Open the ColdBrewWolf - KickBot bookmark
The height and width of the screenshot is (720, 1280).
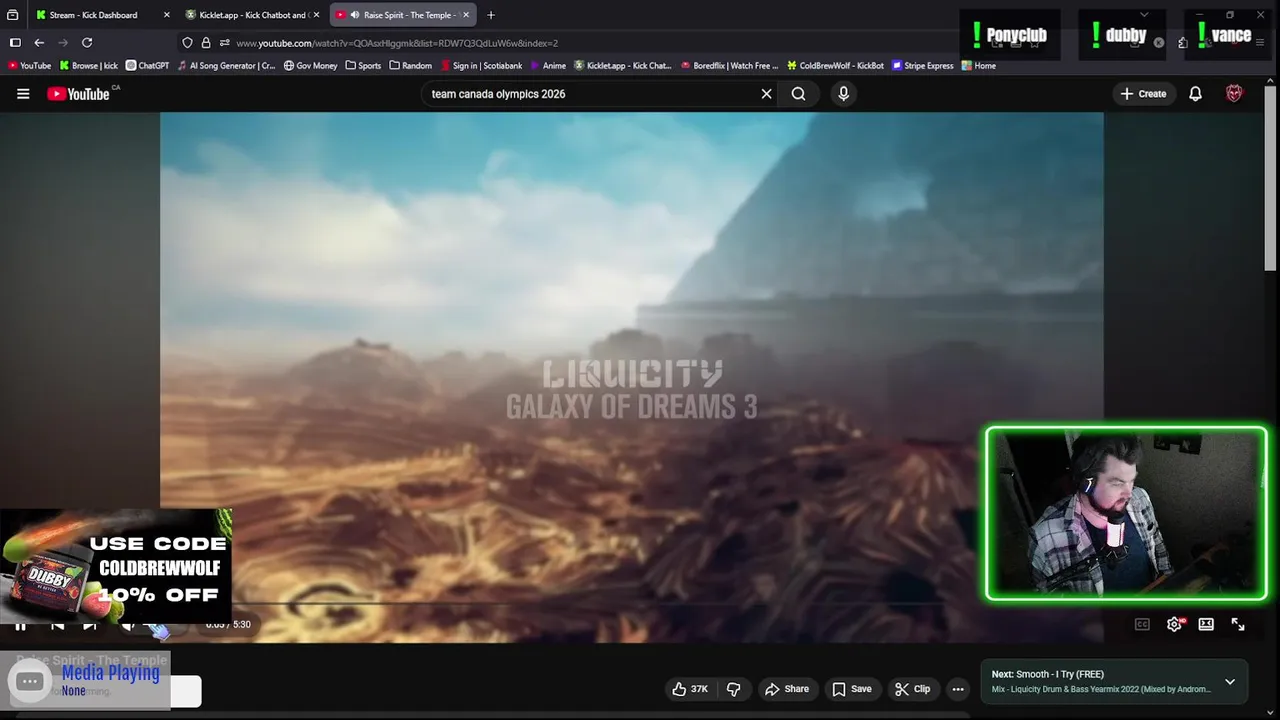[x=836, y=66]
